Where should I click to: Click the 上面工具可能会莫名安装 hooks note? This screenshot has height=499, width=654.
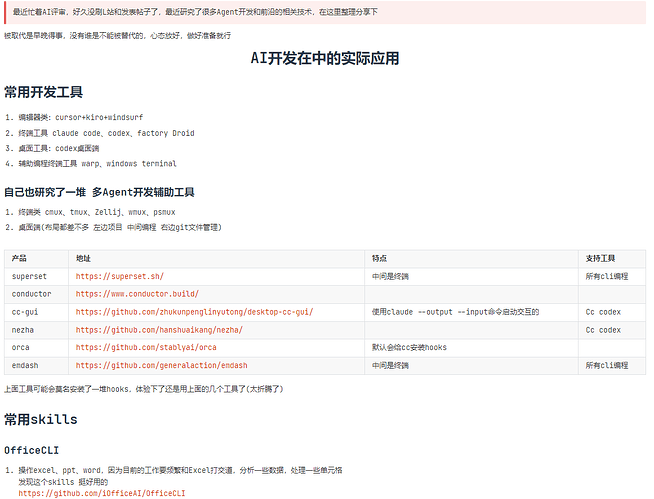click(x=143, y=389)
